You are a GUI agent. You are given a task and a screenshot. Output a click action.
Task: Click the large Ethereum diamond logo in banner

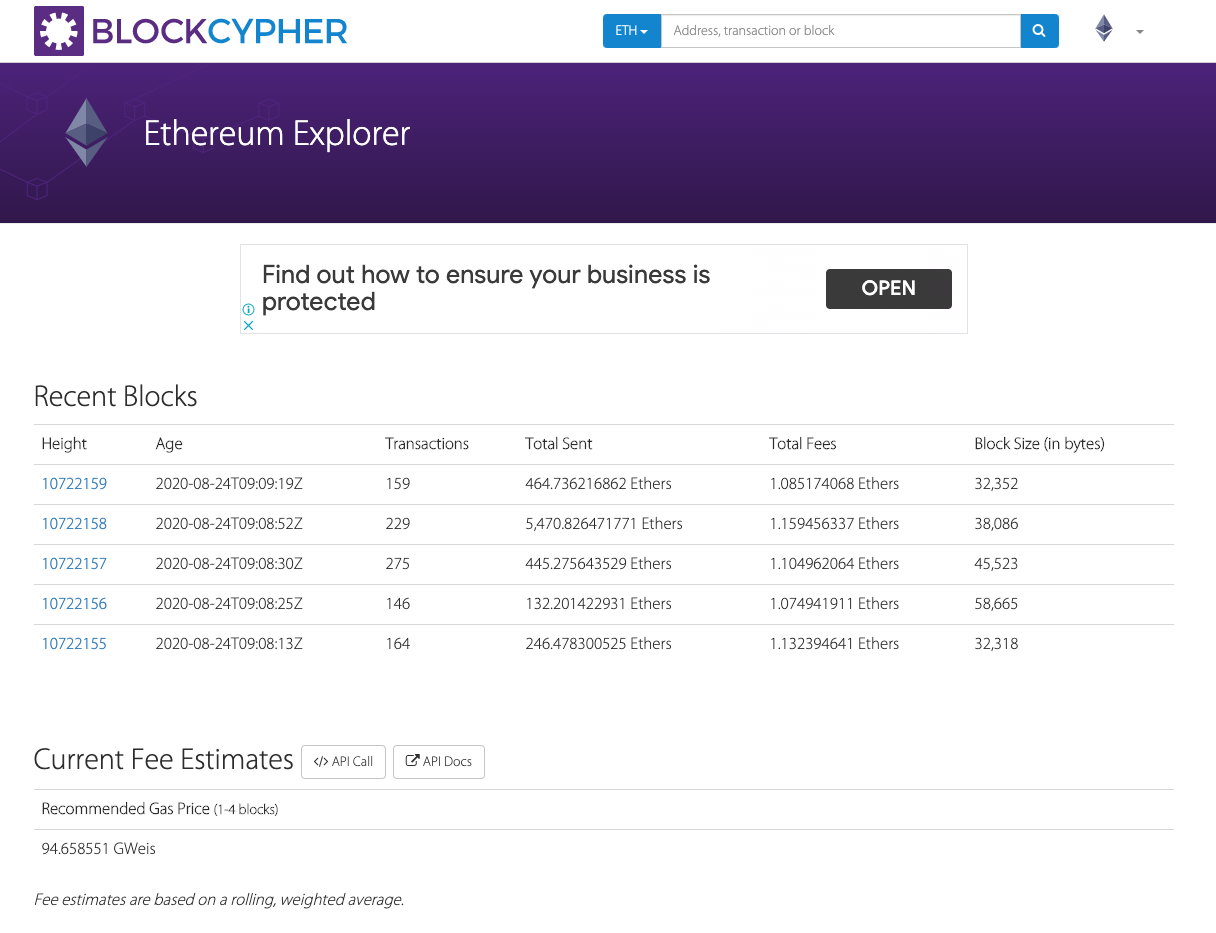86,132
